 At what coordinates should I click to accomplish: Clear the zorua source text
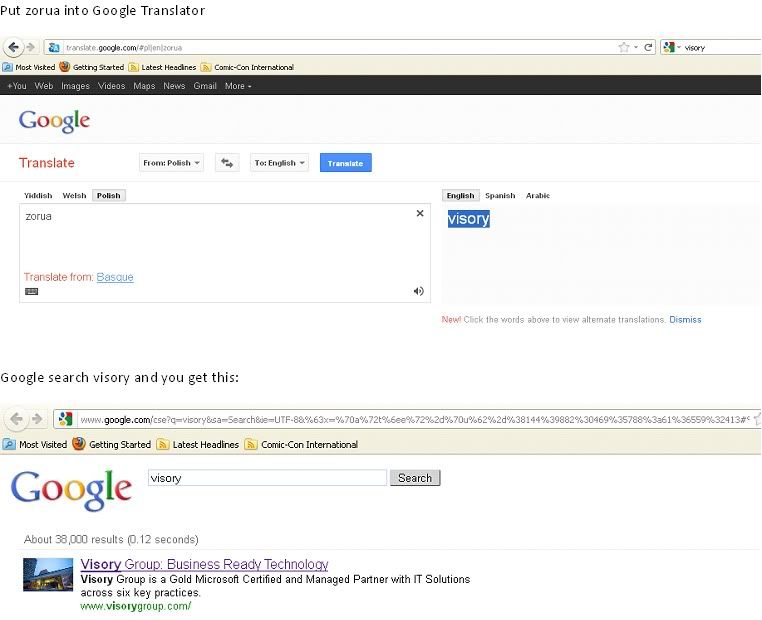coord(420,213)
